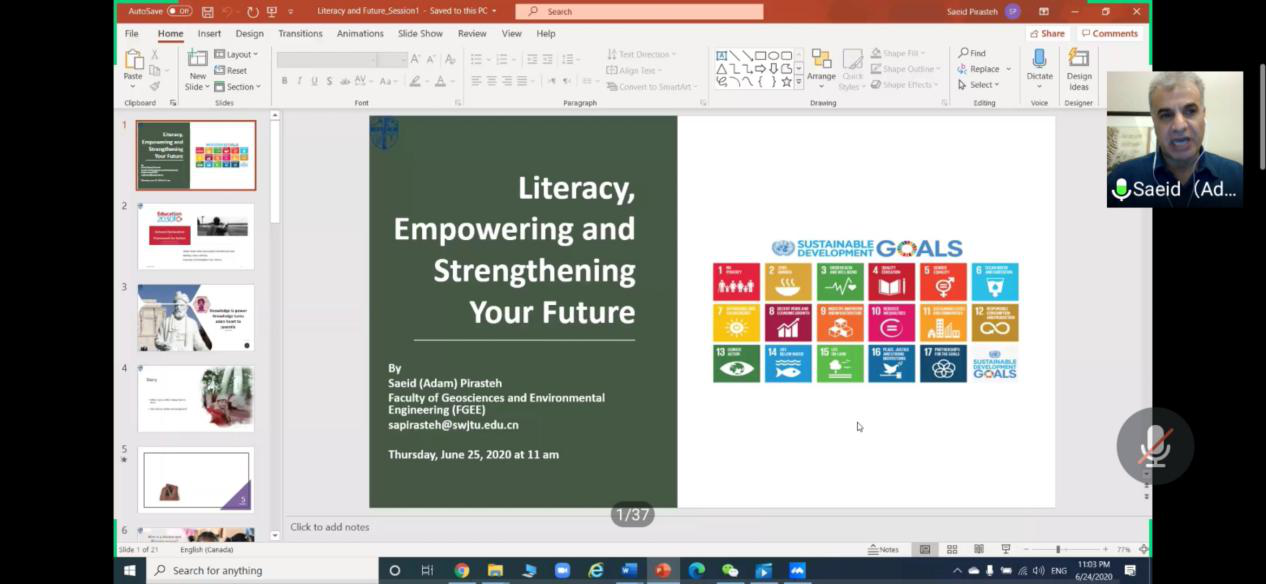Click the Save icon in title bar
The image size is (1266, 584).
[208, 12]
